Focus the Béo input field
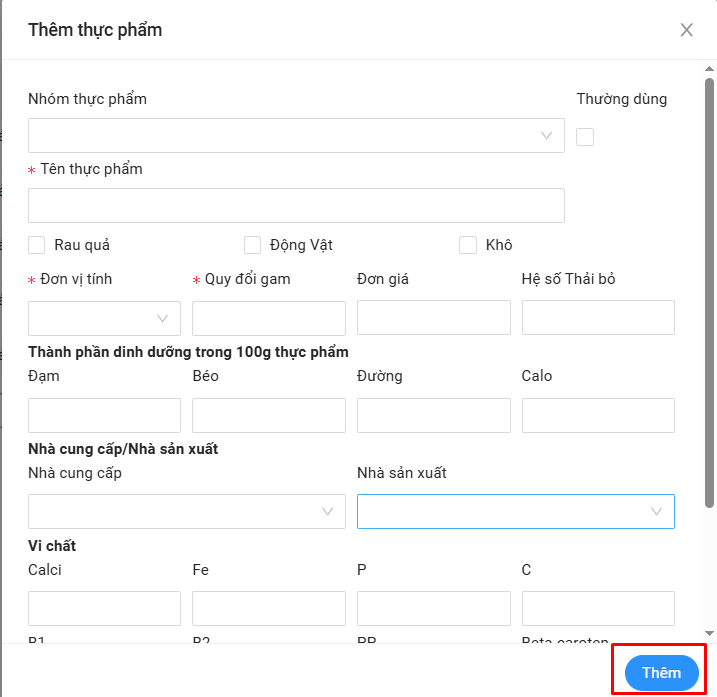 269,415
